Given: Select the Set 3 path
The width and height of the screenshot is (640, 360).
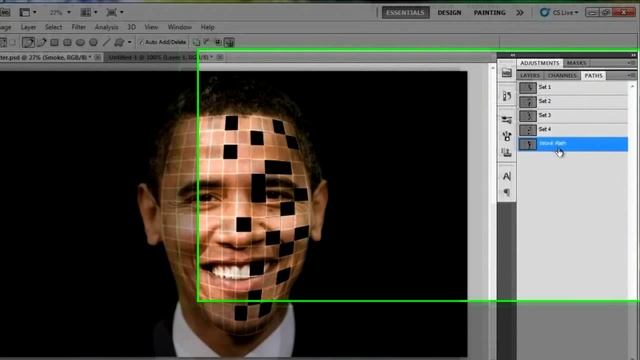Looking at the screenshot, I should (573, 116).
